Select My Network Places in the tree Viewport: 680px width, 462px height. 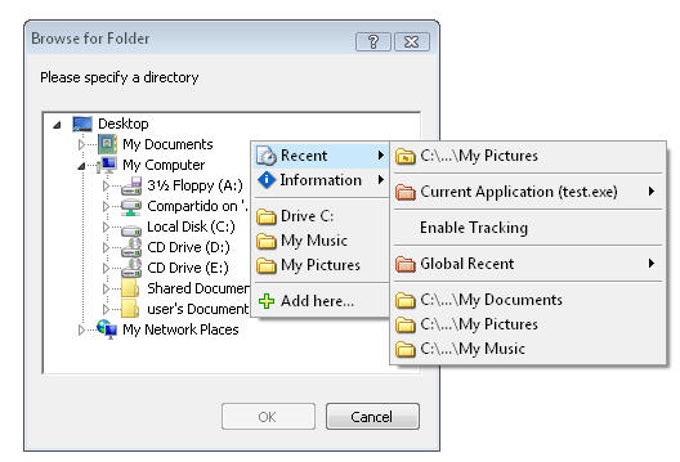[180, 330]
